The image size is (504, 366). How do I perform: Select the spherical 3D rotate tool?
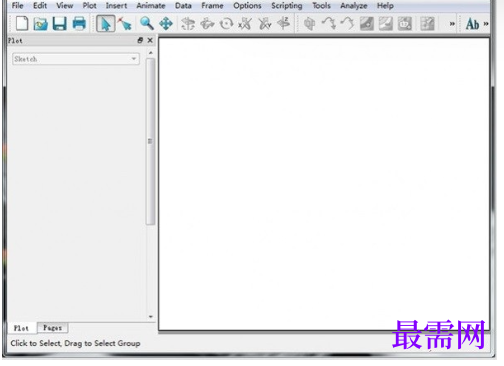pyautogui.click(x=188, y=24)
